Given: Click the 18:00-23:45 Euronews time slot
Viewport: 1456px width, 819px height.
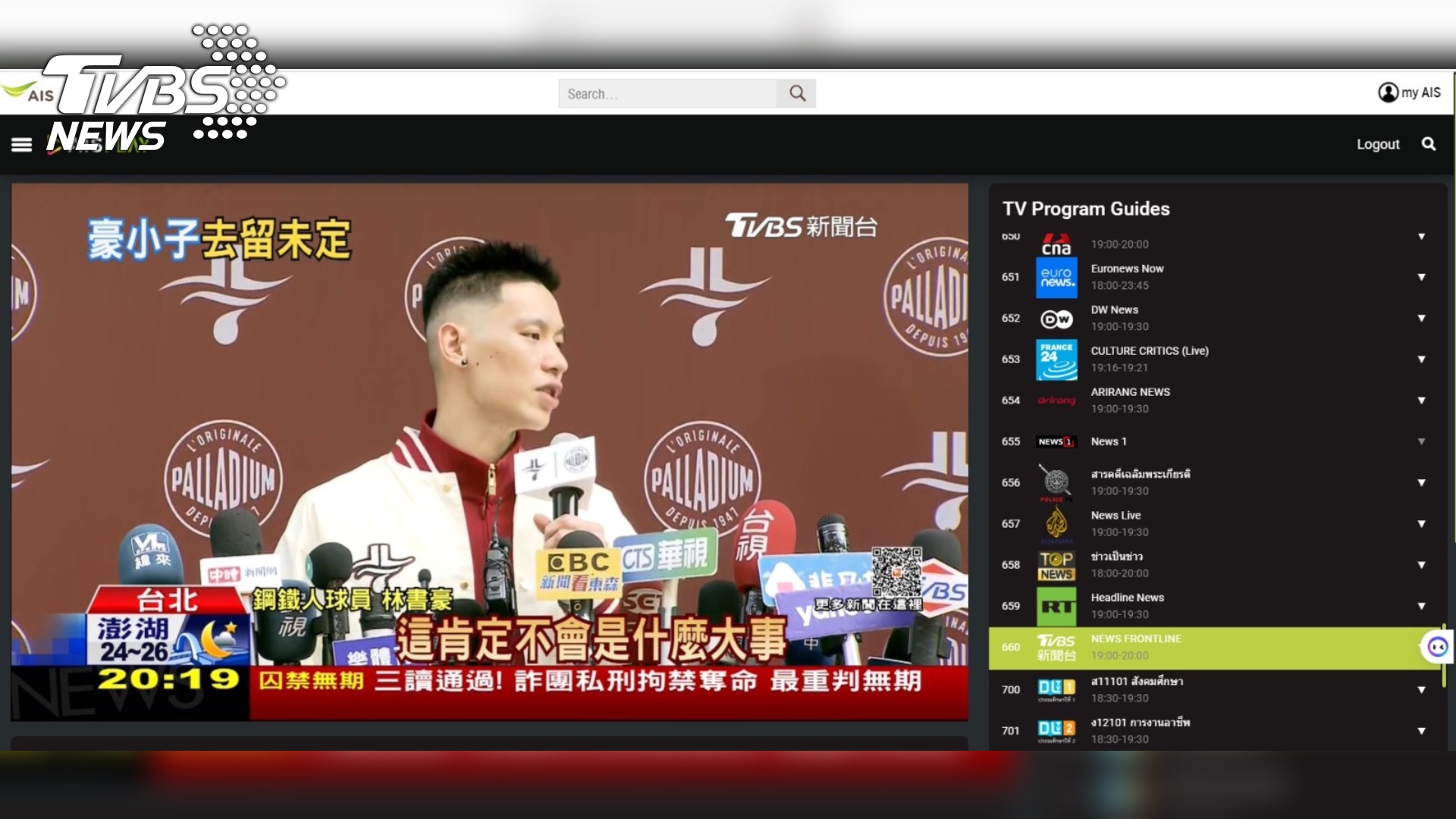Looking at the screenshot, I should [x=1119, y=286].
